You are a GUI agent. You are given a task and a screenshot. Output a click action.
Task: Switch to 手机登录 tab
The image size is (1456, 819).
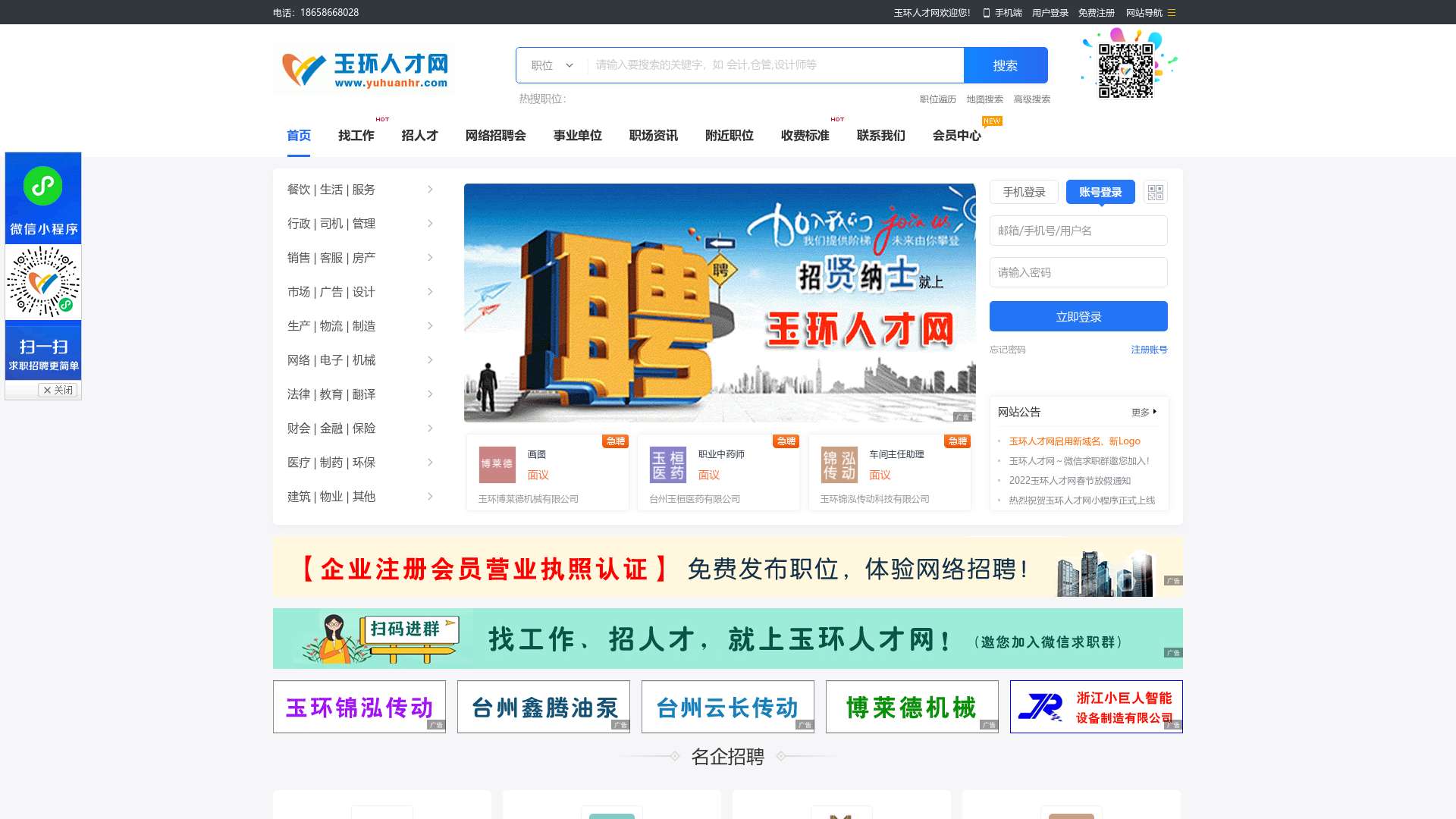pos(1024,193)
